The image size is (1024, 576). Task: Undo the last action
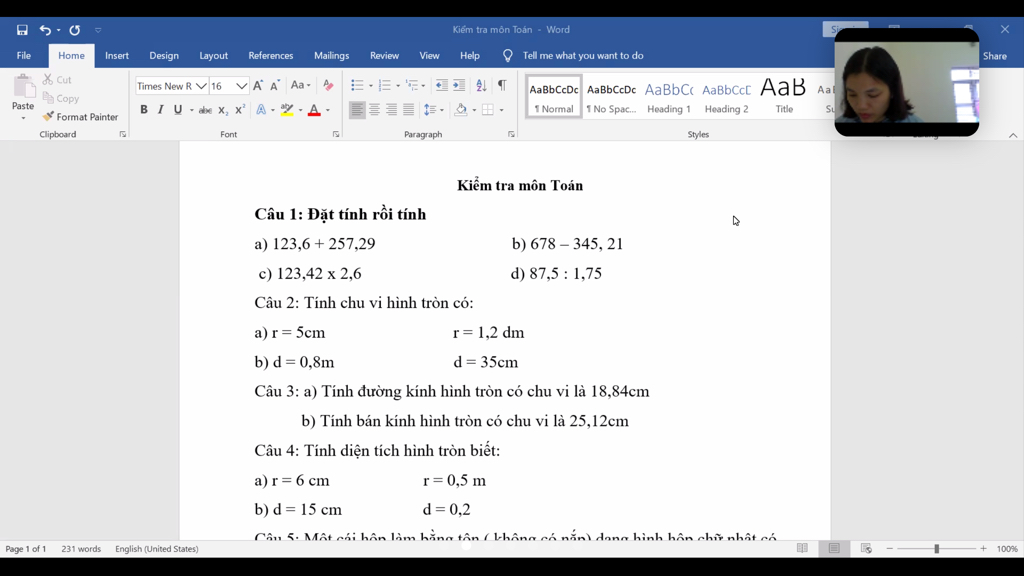click(x=44, y=30)
